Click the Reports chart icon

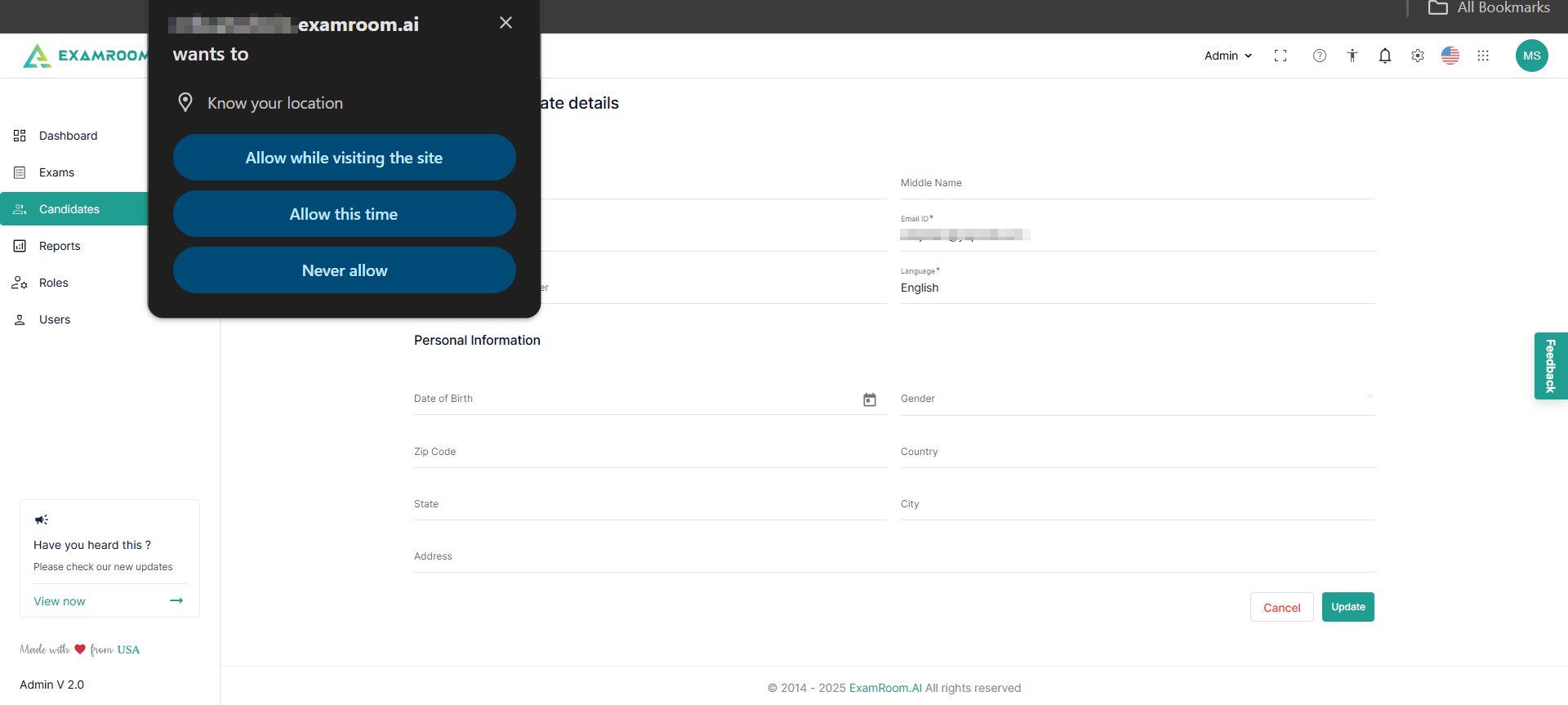[20, 246]
